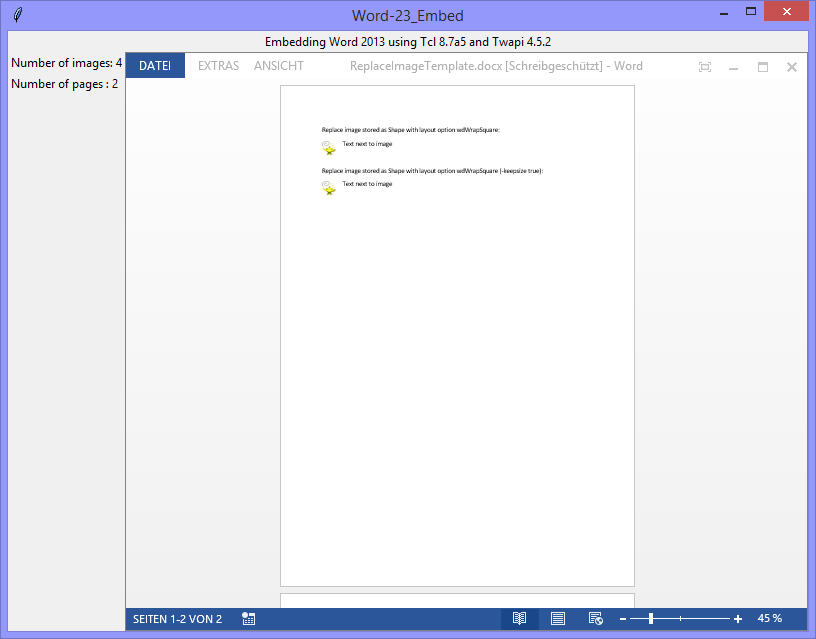Close the embedded Word document window

(792, 67)
